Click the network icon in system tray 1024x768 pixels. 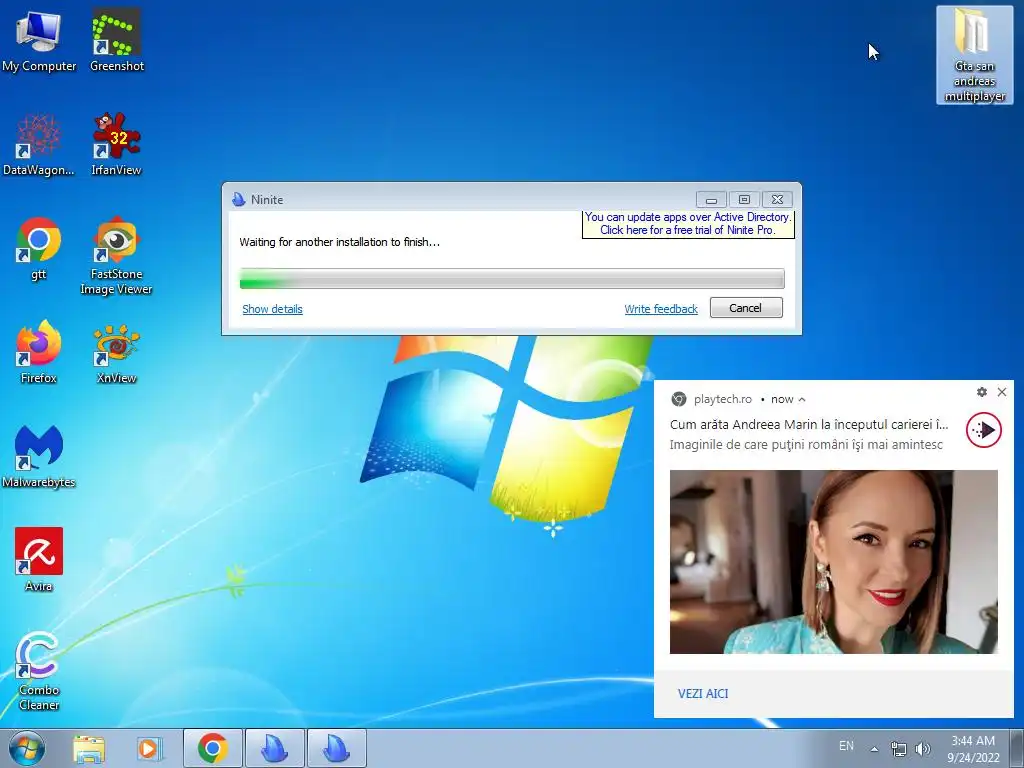coord(899,749)
